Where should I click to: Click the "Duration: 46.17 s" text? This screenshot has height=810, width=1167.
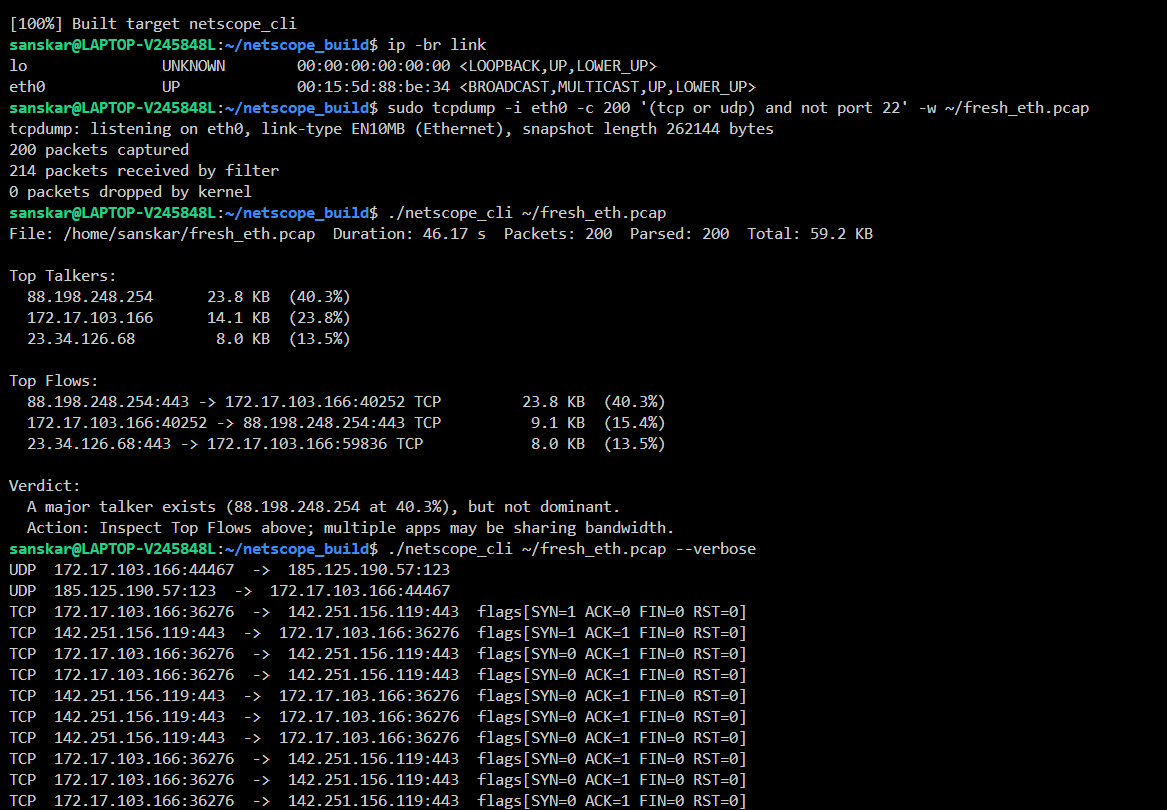point(409,234)
